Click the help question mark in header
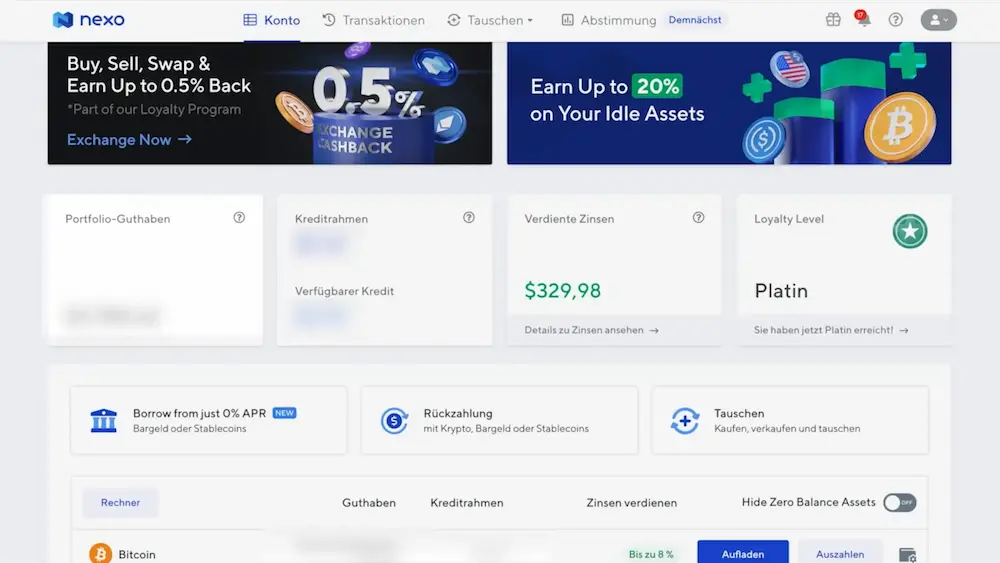1000x563 pixels. coord(895,20)
